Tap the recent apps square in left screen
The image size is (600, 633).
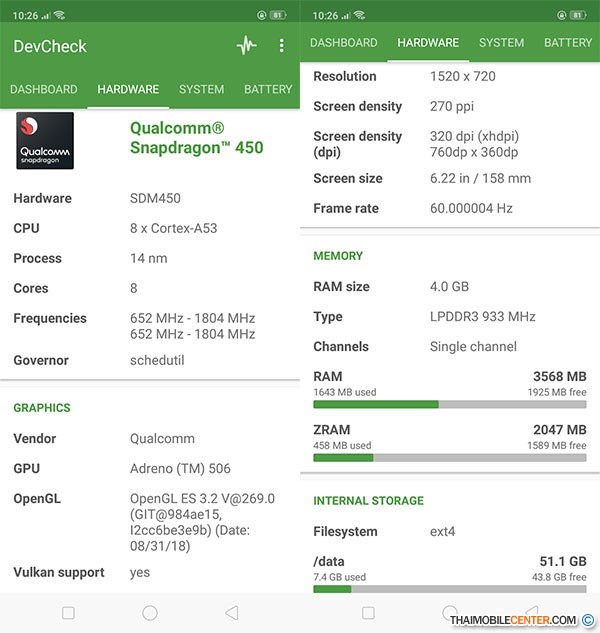pyautogui.click(x=68, y=613)
